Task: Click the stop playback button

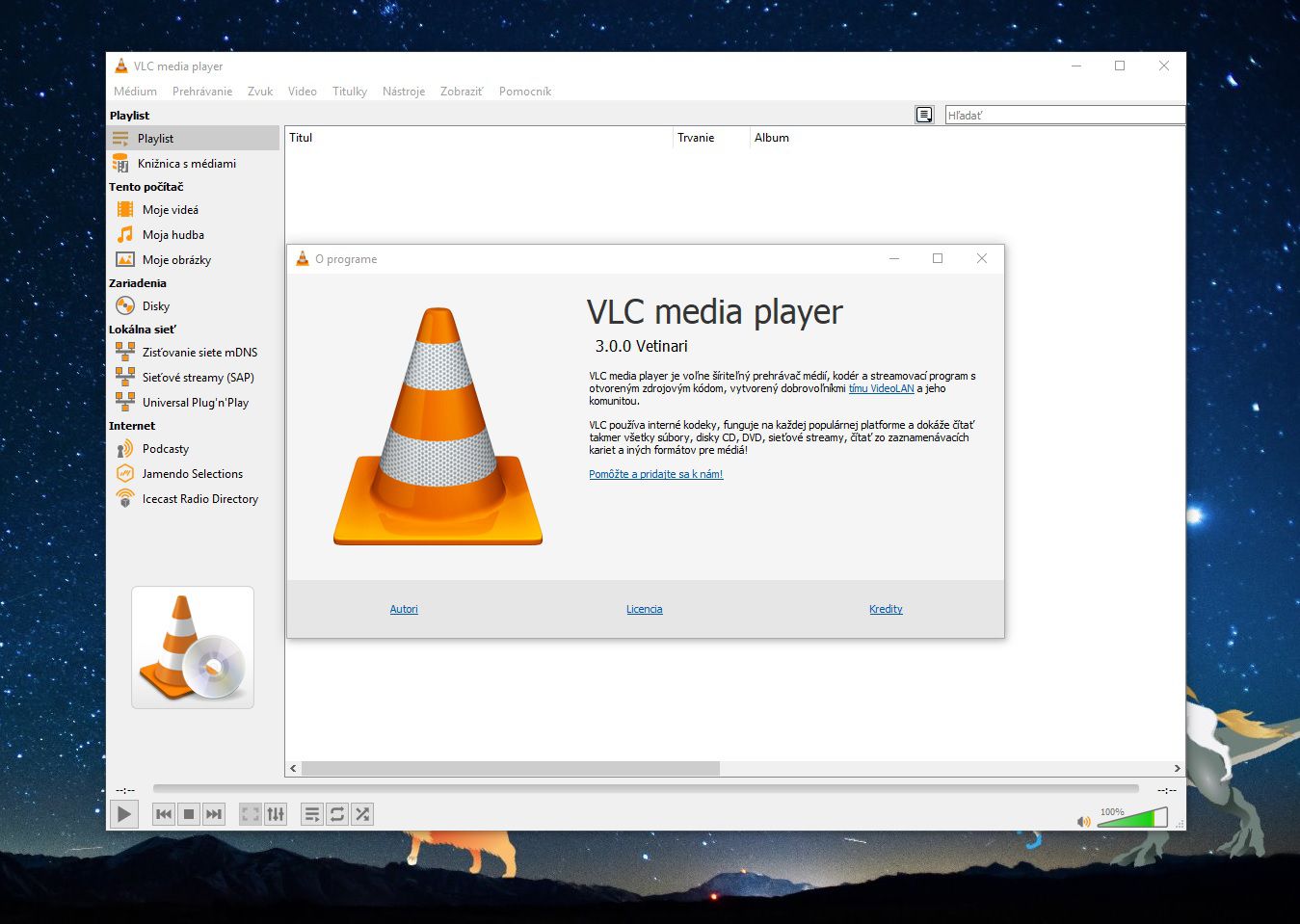Action: 189,814
